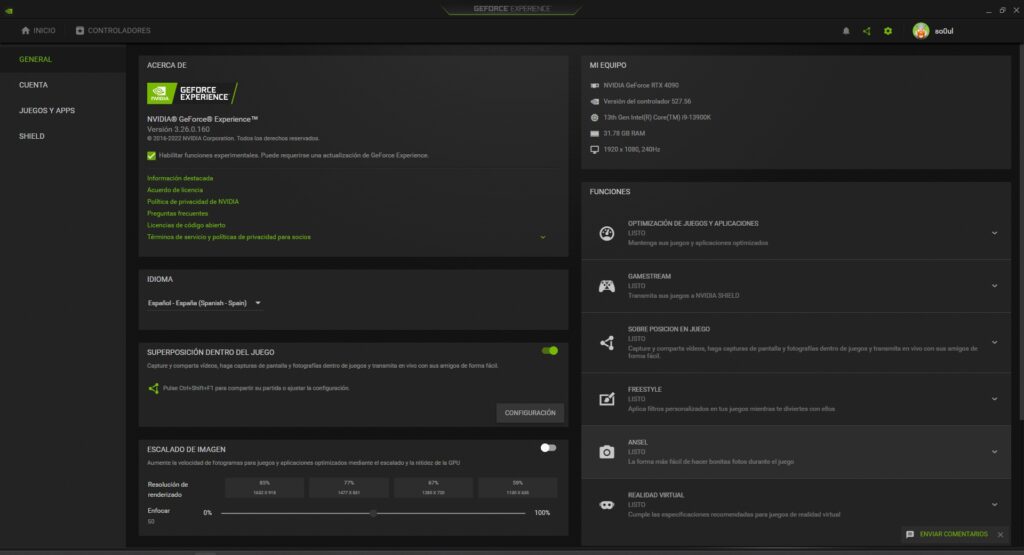Screen dimensions: 1024x555
Task: Click the Realidad Virtual headset icon
Action: (606, 505)
